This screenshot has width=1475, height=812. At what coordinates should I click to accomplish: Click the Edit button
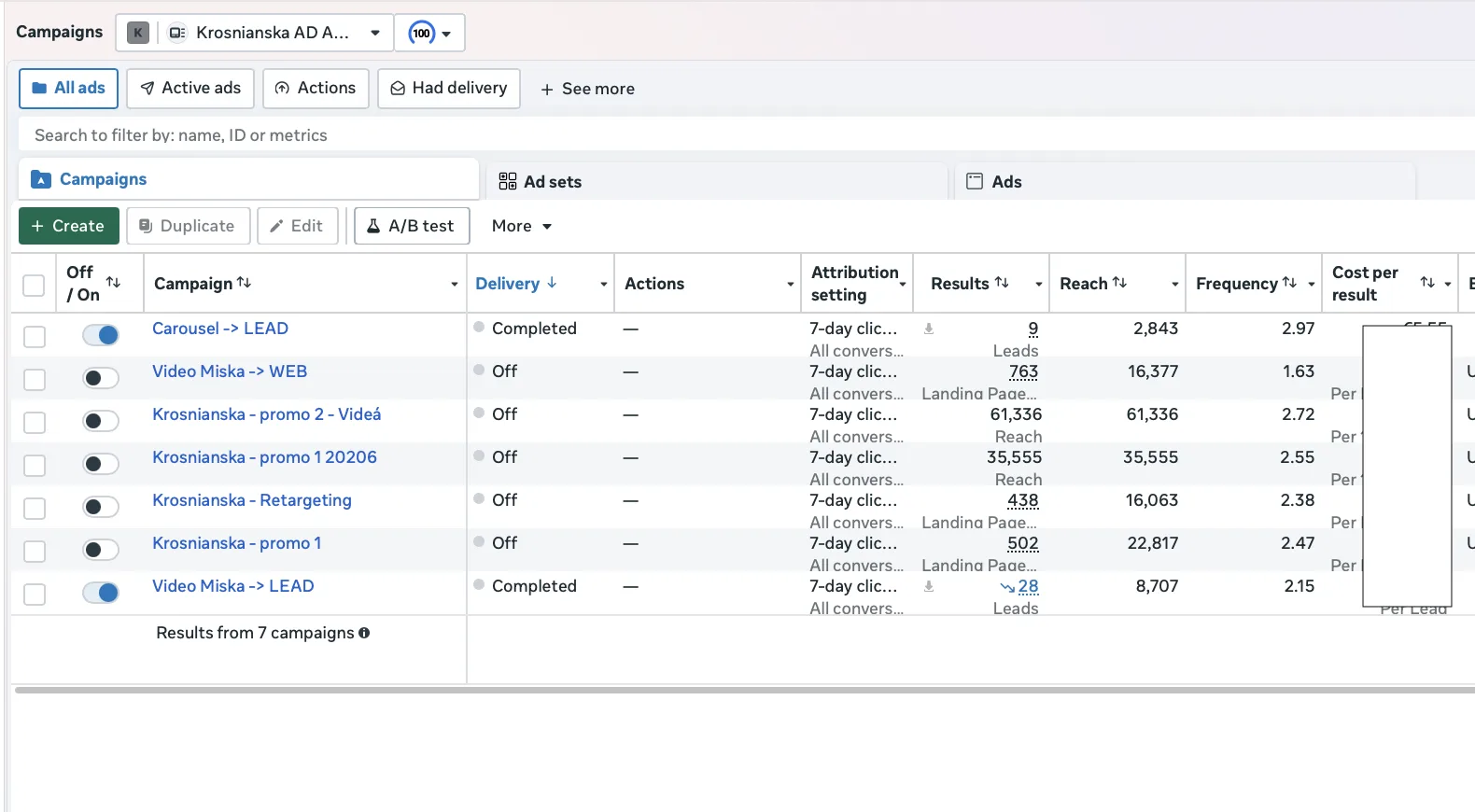[297, 226]
